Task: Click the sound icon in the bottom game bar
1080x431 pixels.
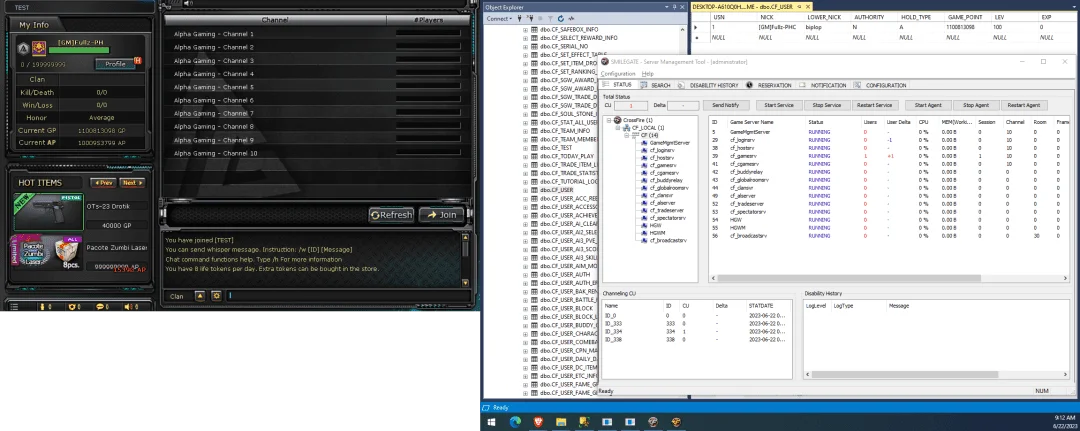Action: [128, 306]
